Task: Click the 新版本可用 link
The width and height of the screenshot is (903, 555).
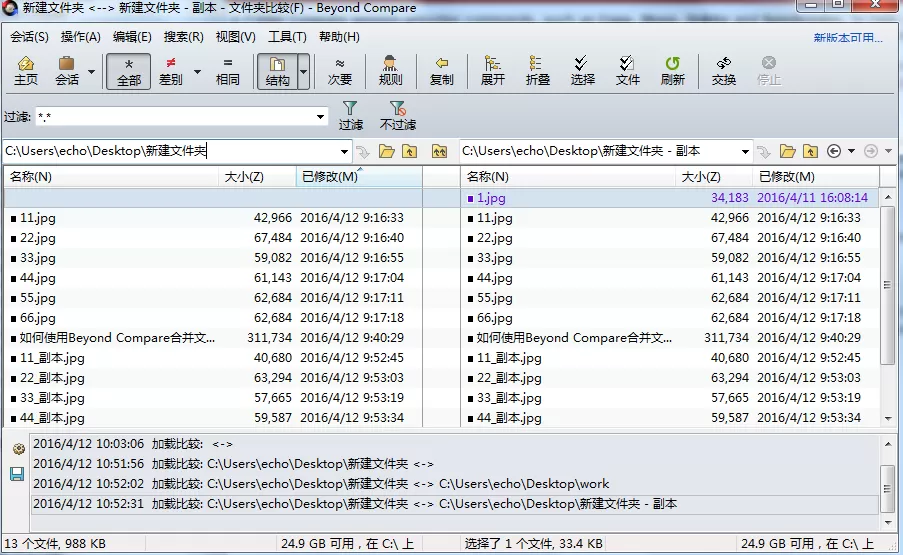Action: (847, 38)
